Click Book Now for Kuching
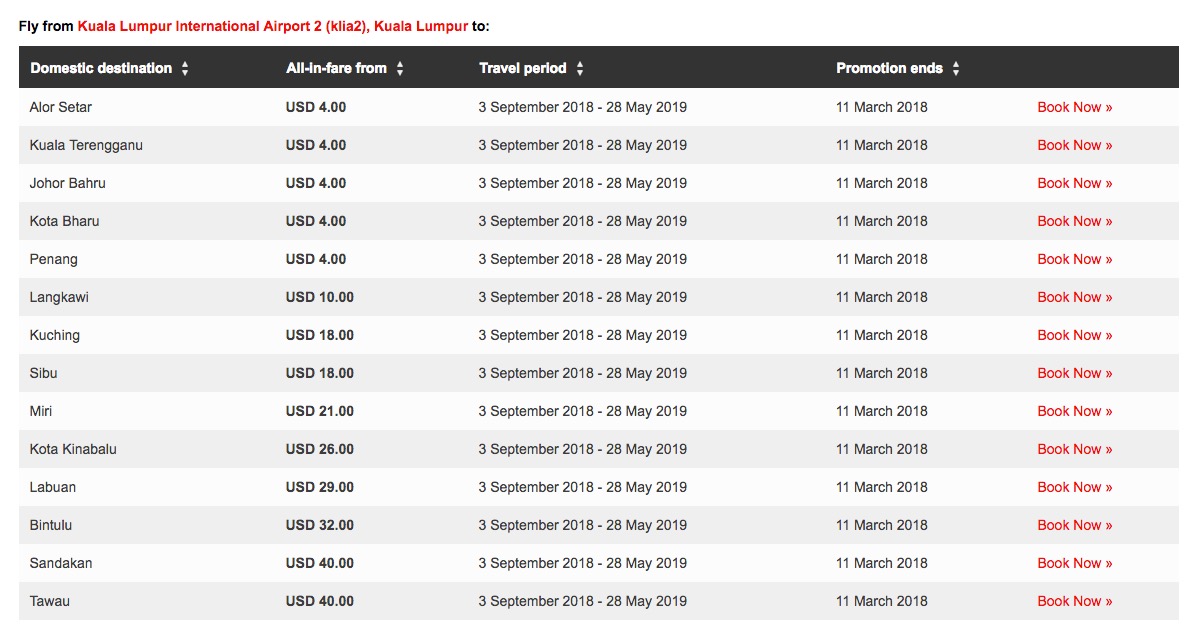Image resolution: width=1193 pixels, height=628 pixels. 1074,336
